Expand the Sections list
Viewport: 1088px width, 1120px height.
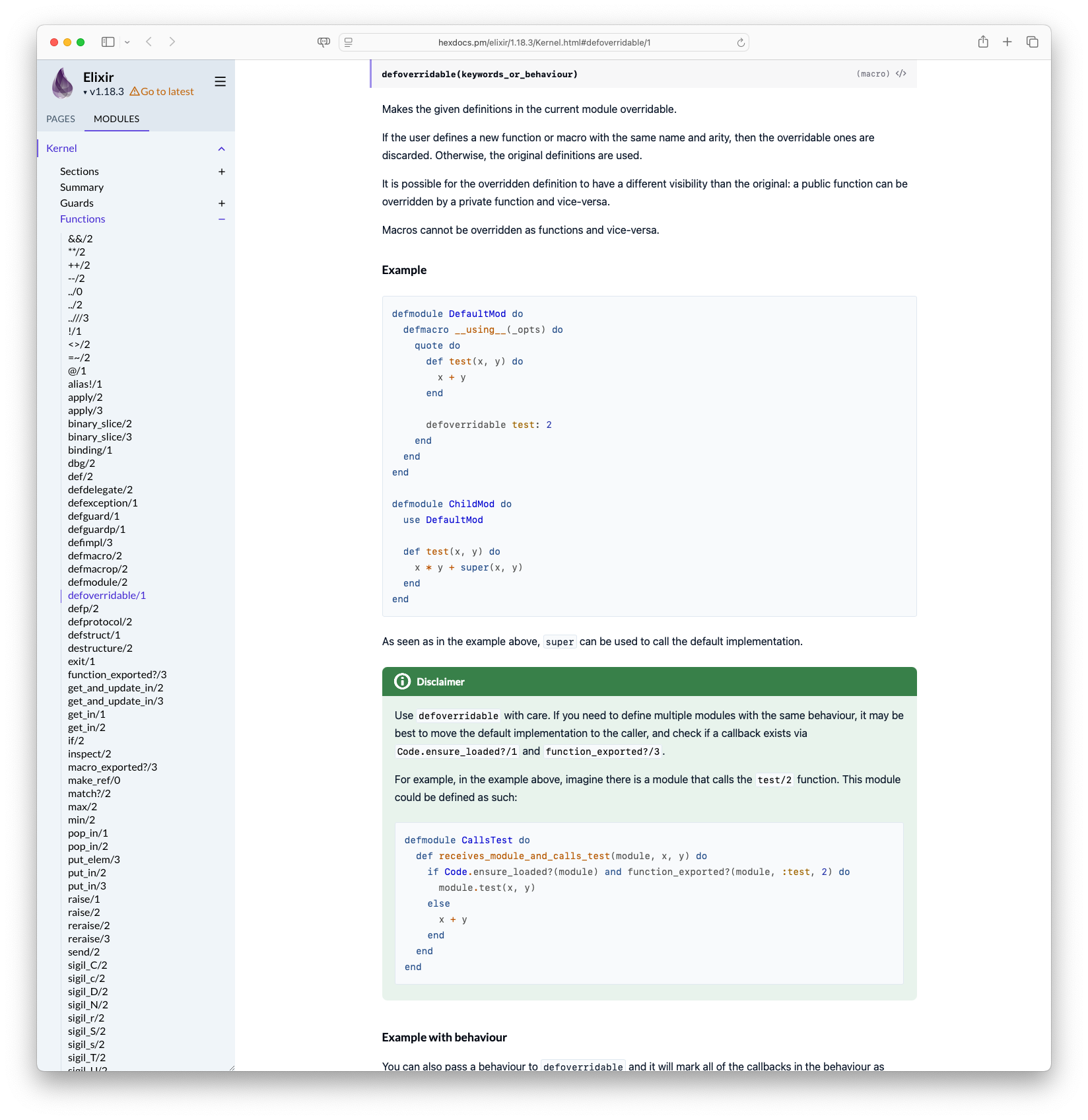[222, 172]
